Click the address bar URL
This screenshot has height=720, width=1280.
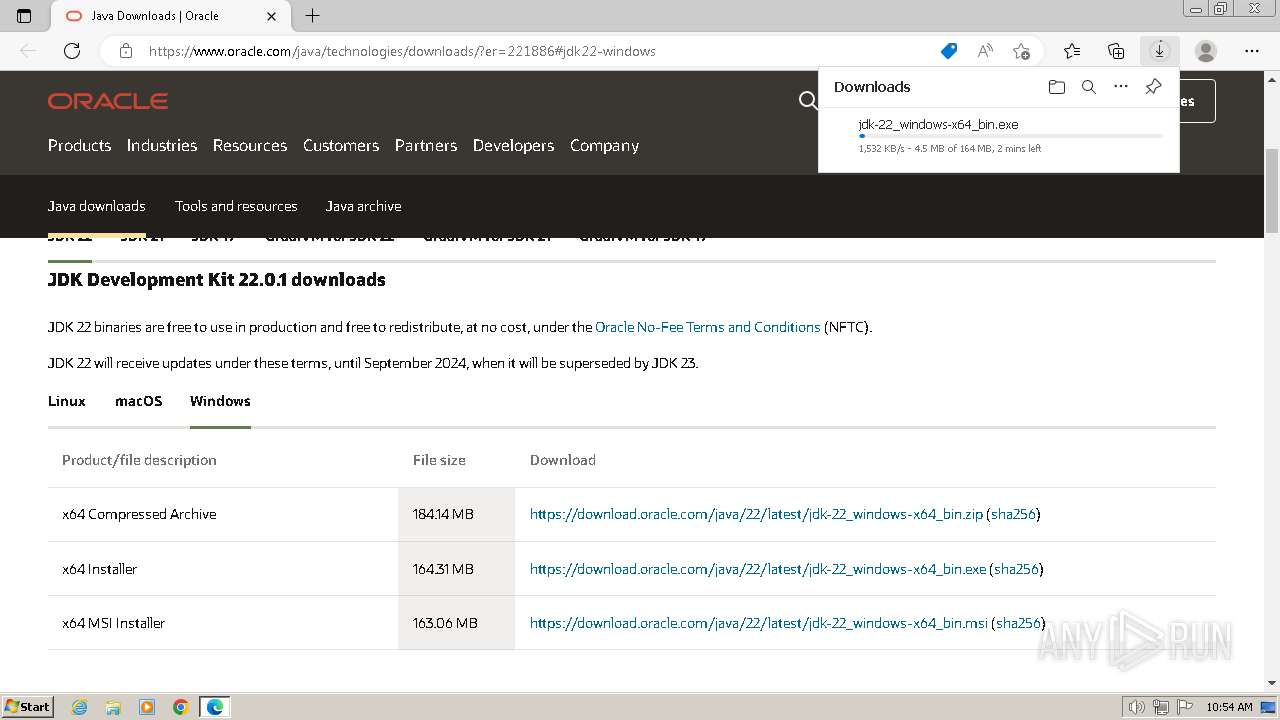click(402, 51)
